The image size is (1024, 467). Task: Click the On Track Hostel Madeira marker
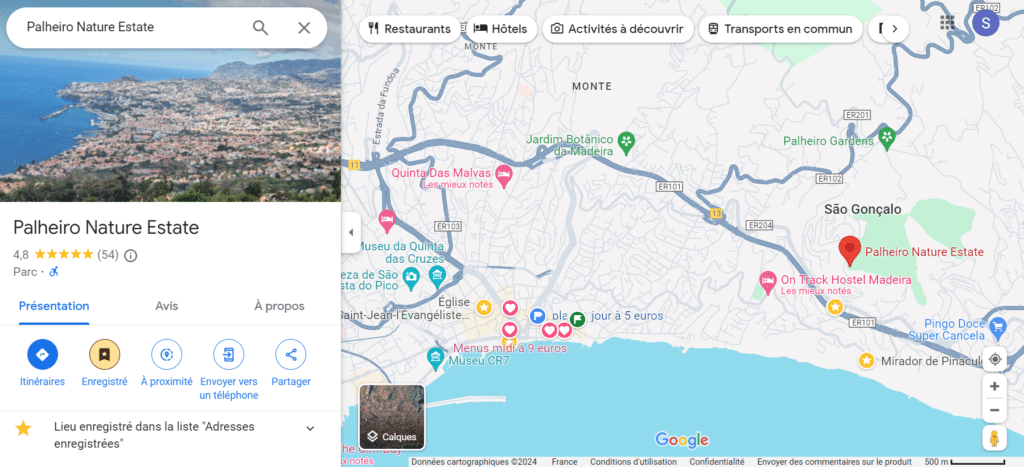click(768, 282)
